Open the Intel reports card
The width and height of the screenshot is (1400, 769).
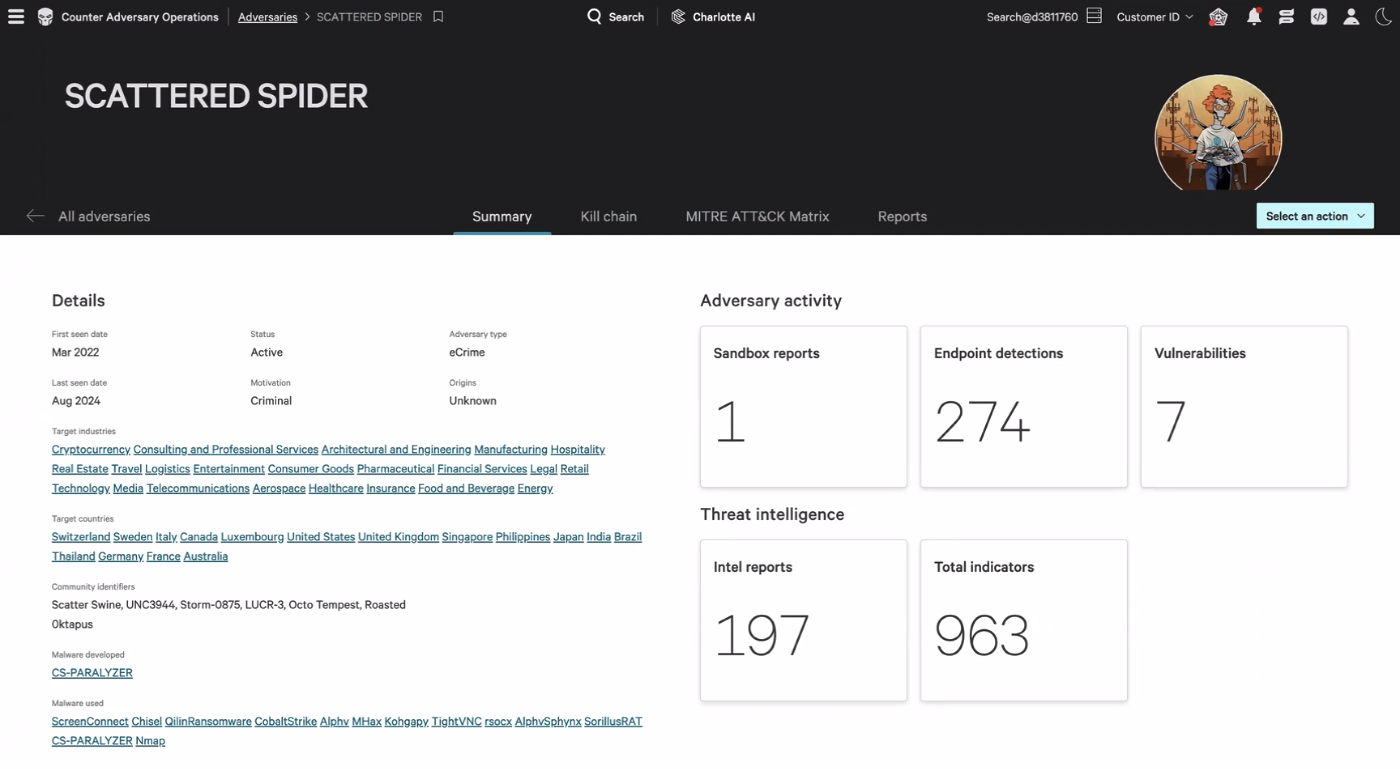(x=804, y=621)
